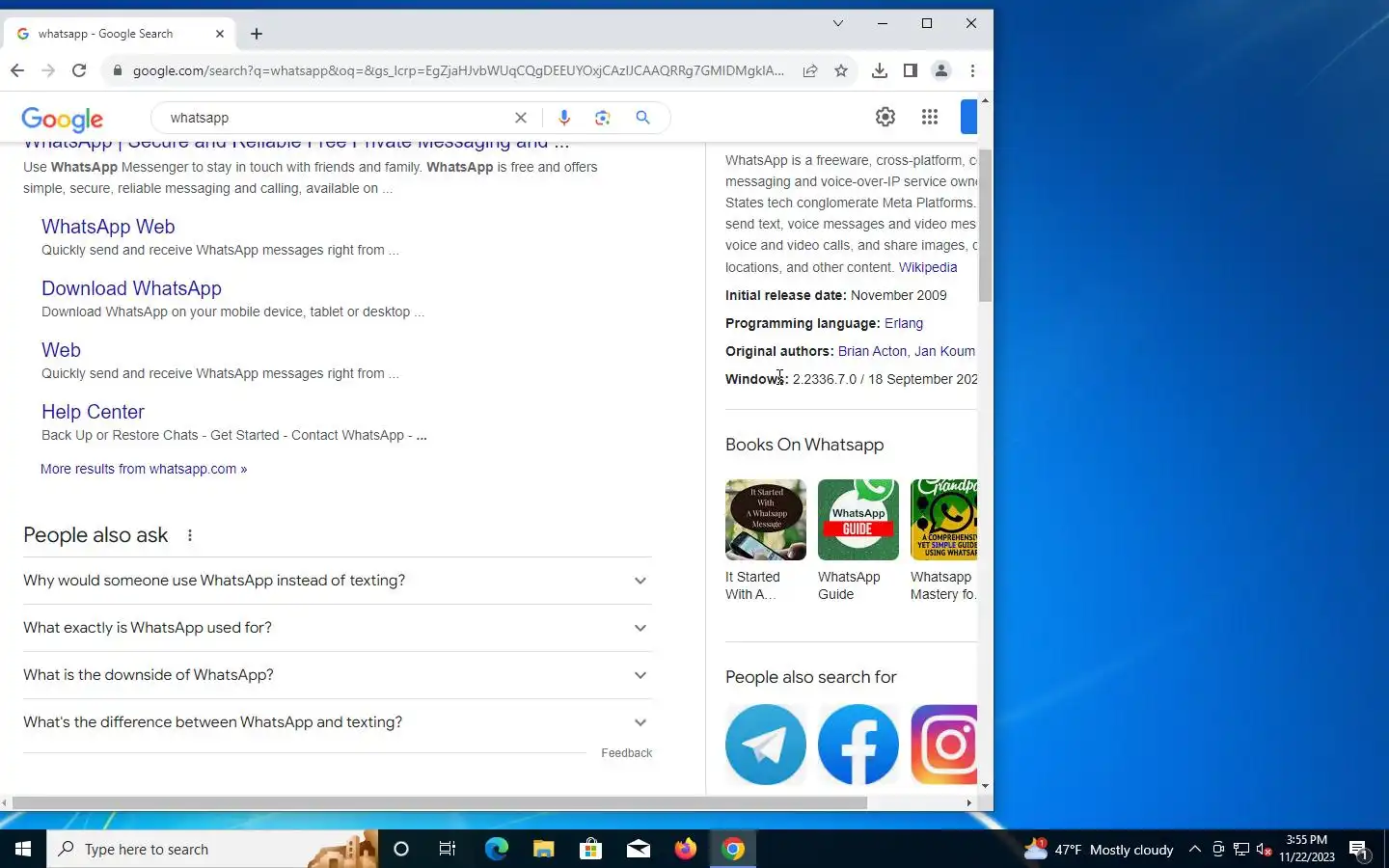Open Task View on taskbar
The width and height of the screenshot is (1389, 868).
click(x=448, y=849)
